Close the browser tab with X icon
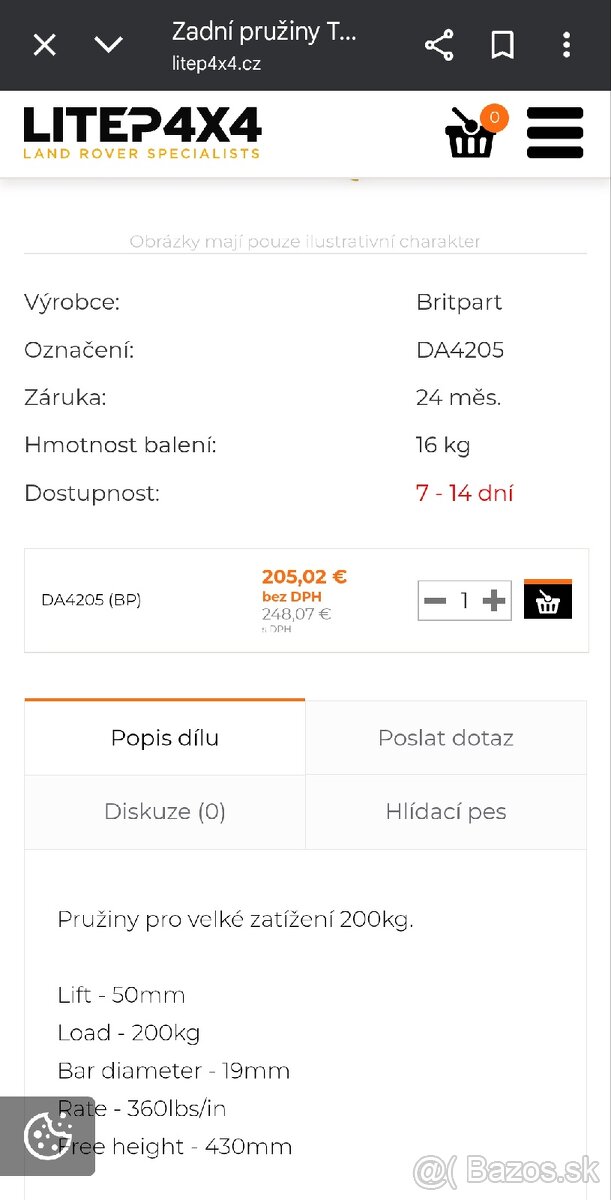Viewport: 611px width, 1200px height. pyautogui.click(x=45, y=45)
